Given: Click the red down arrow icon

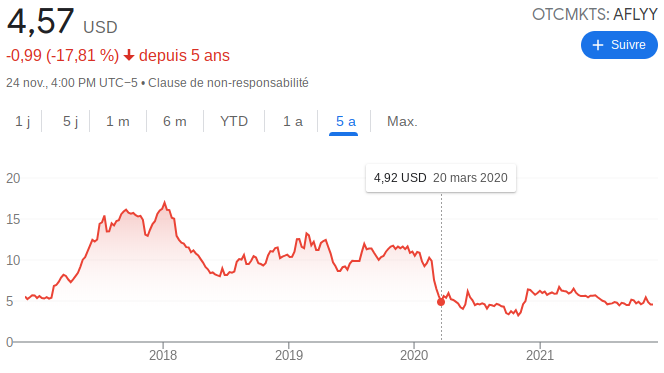Looking at the screenshot, I should click(129, 55).
